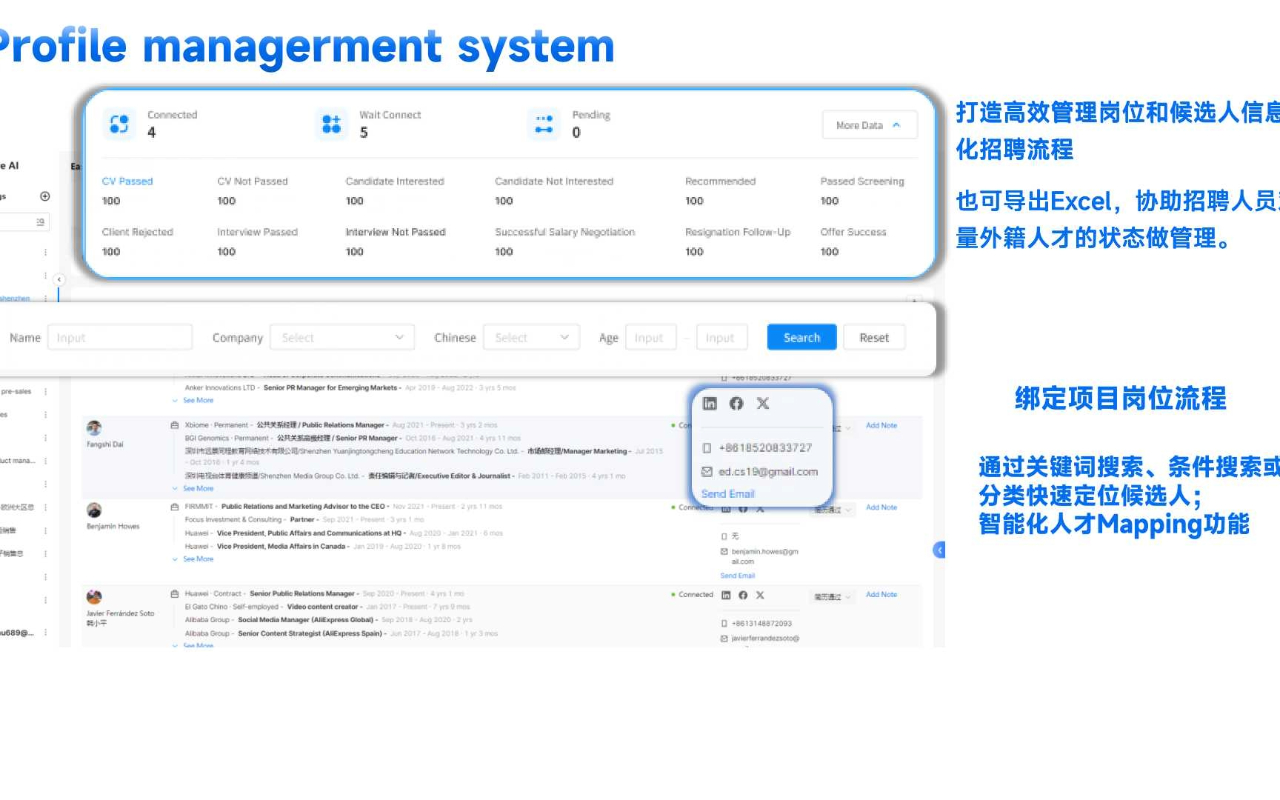Focus the first Age input field
Image resolution: width=1280 pixels, height=800 pixels.
(x=651, y=338)
